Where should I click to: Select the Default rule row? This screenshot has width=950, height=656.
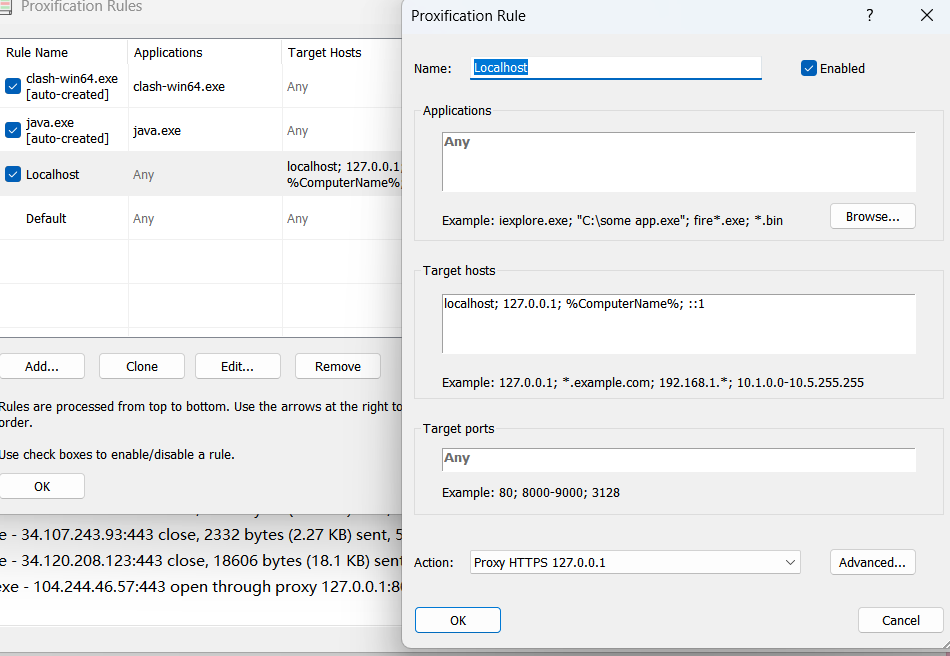click(x=46, y=218)
